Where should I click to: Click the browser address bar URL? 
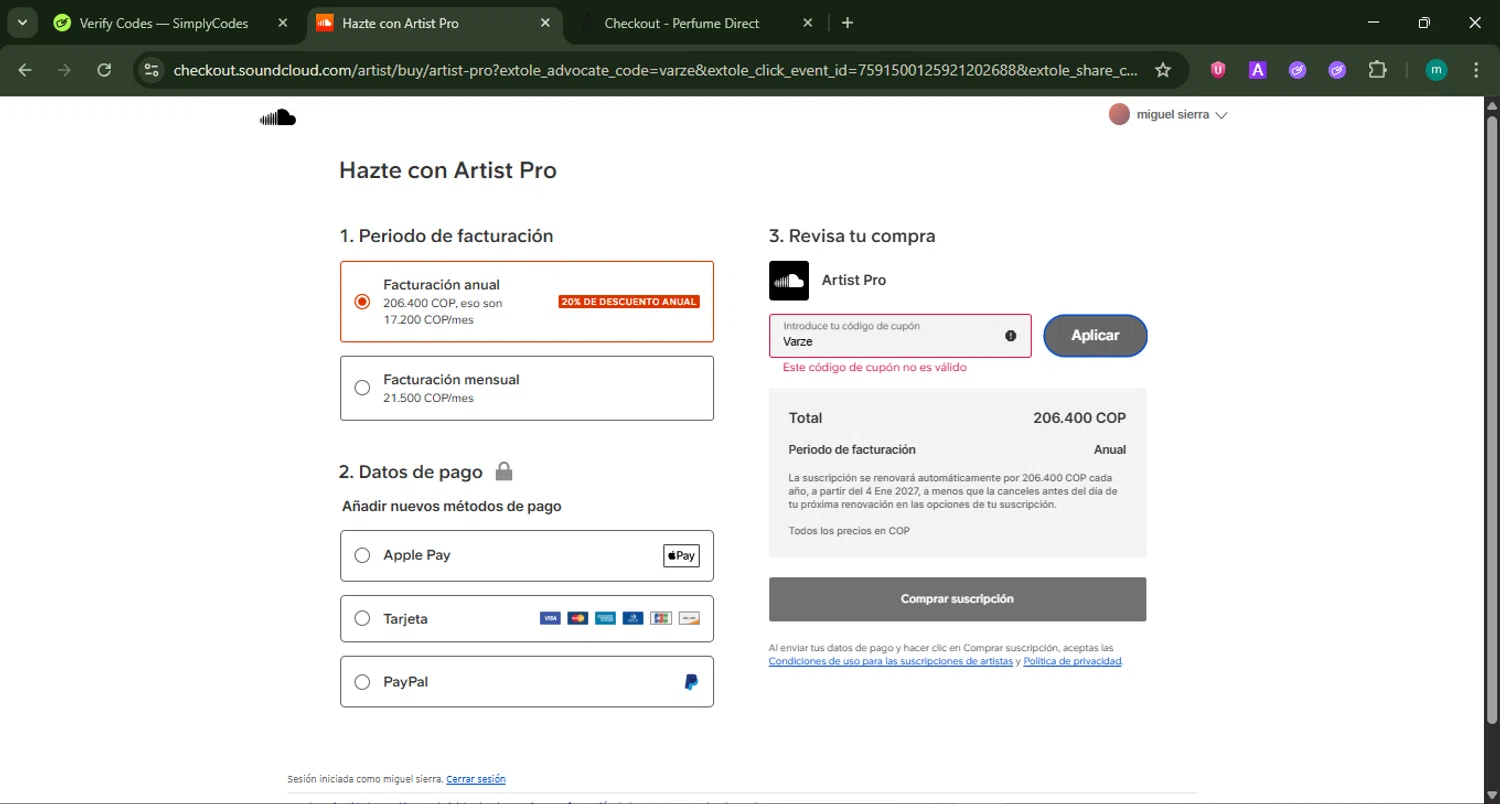coord(655,70)
